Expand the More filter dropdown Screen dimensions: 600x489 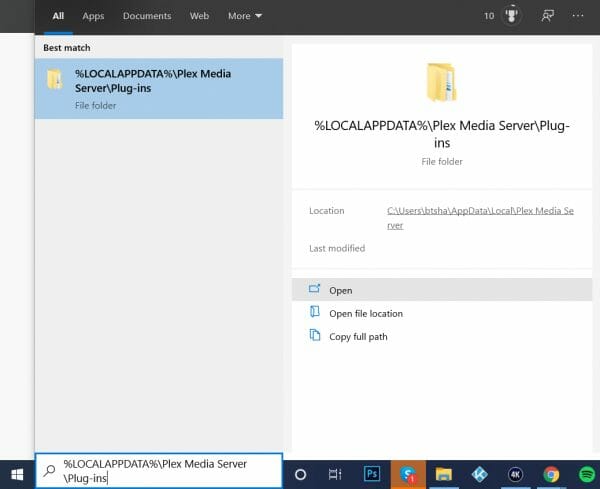tap(245, 16)
